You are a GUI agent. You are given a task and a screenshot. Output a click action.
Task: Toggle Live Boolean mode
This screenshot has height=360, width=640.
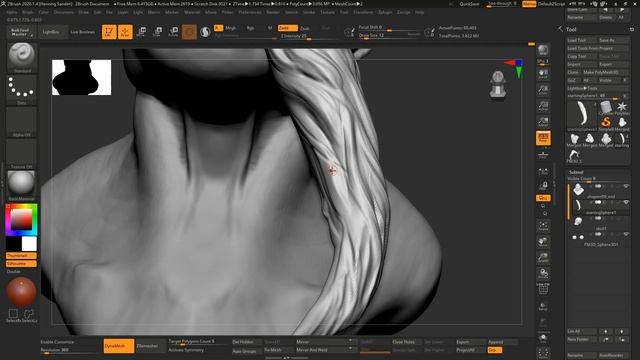[83, 32]
